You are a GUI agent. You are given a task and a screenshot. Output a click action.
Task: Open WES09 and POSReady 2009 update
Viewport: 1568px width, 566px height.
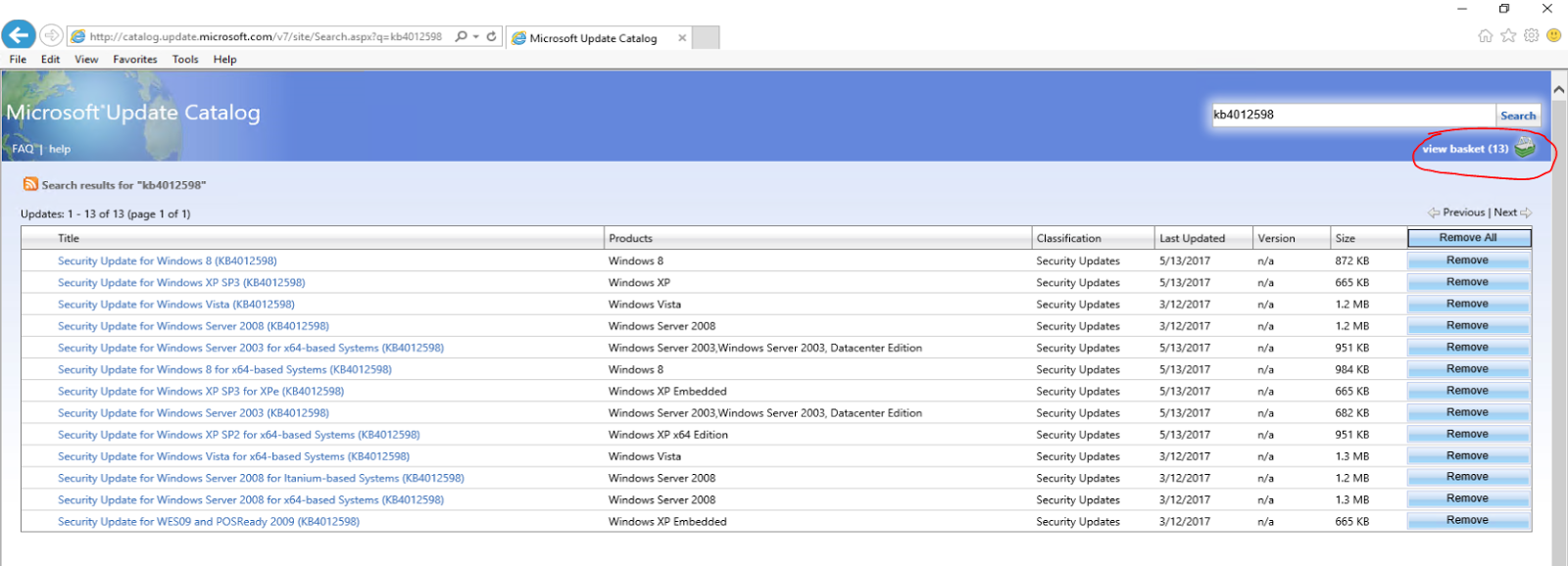[208, 522]
